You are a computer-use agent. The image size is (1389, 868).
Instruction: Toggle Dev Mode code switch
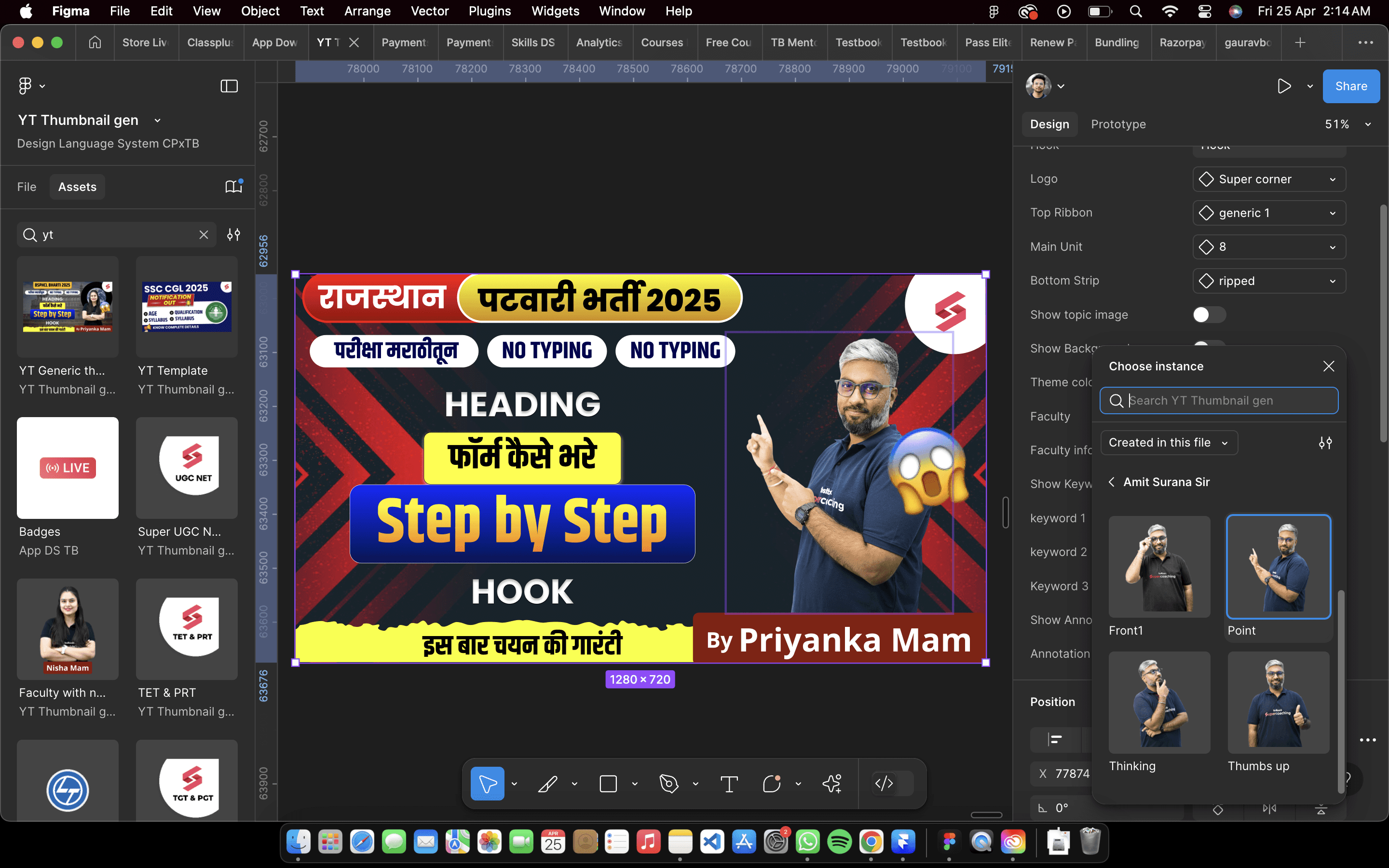tap(893, 784)
